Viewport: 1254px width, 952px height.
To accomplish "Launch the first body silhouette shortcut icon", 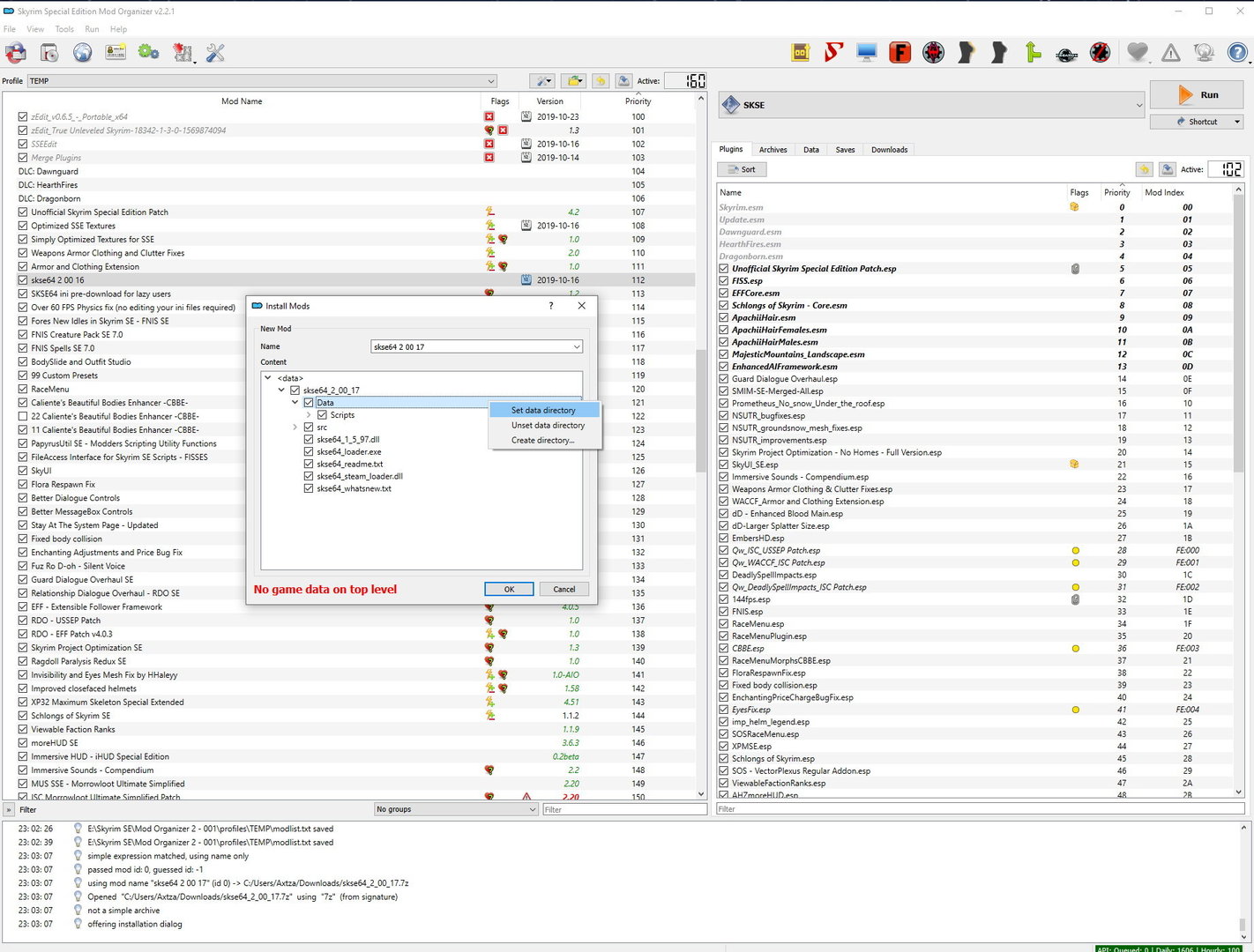I will (967, 53).
